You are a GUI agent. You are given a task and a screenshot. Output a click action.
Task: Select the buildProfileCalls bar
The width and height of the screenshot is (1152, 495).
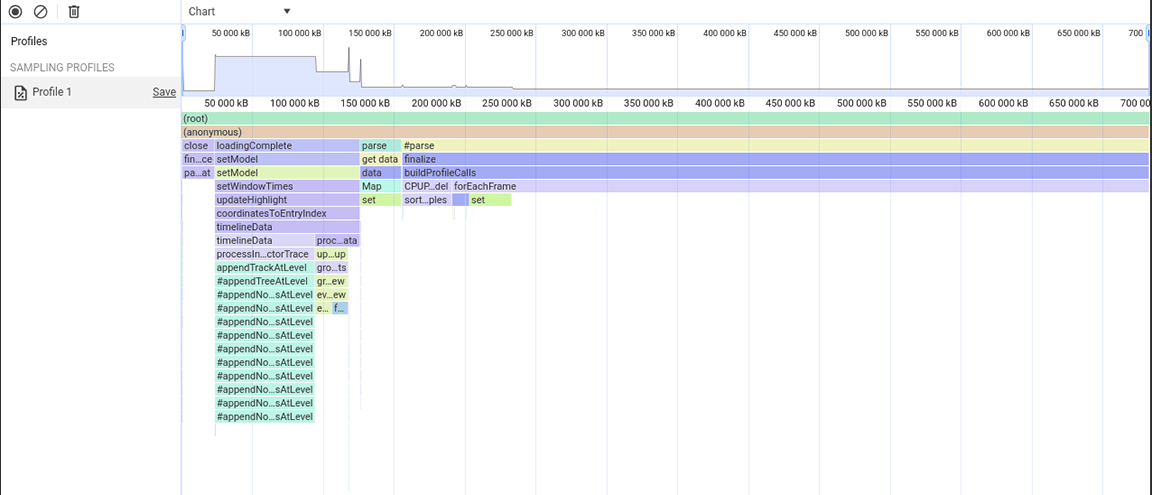point(775,173)
